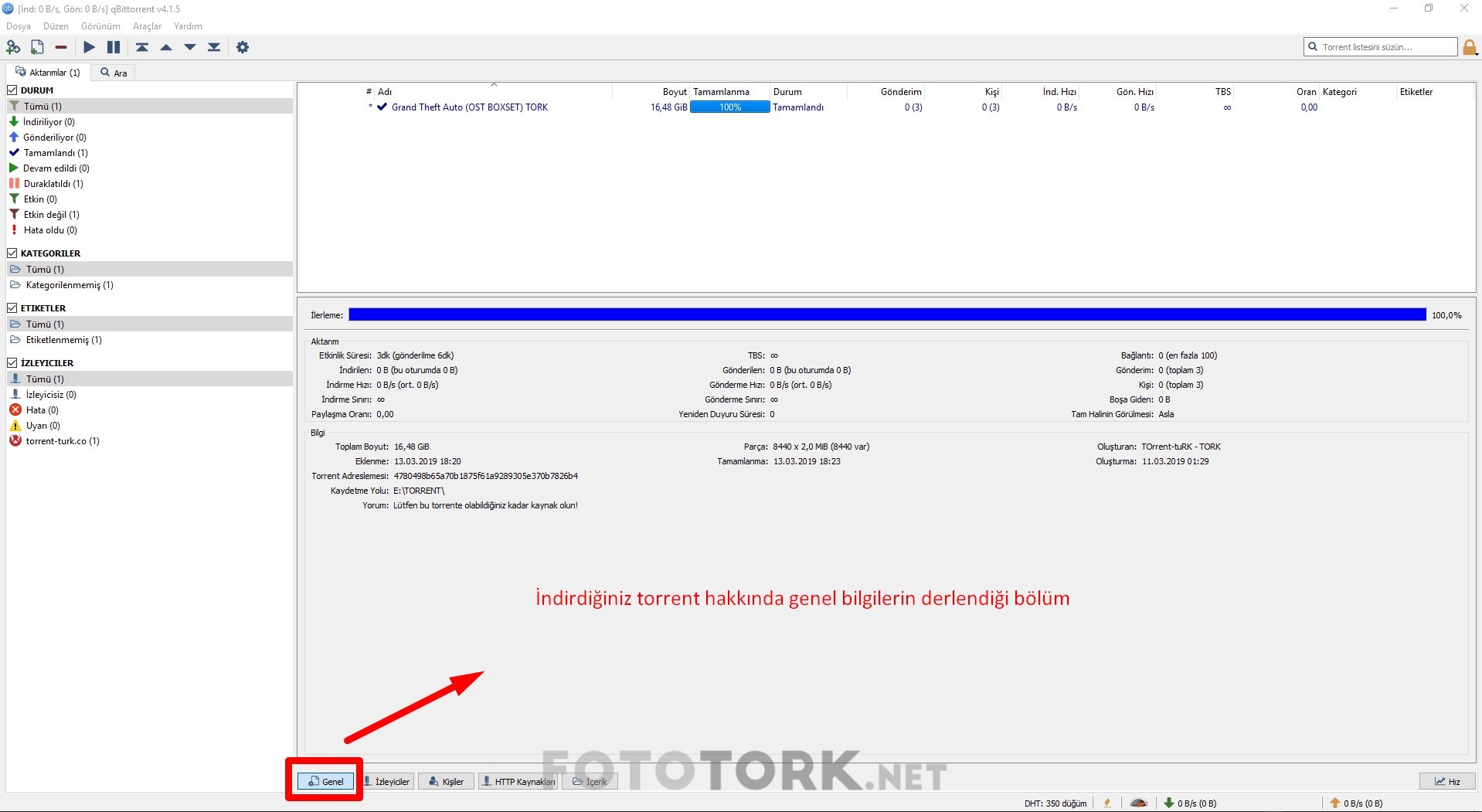Select the Grand Theft Auto torrent row

coord(885,107)
